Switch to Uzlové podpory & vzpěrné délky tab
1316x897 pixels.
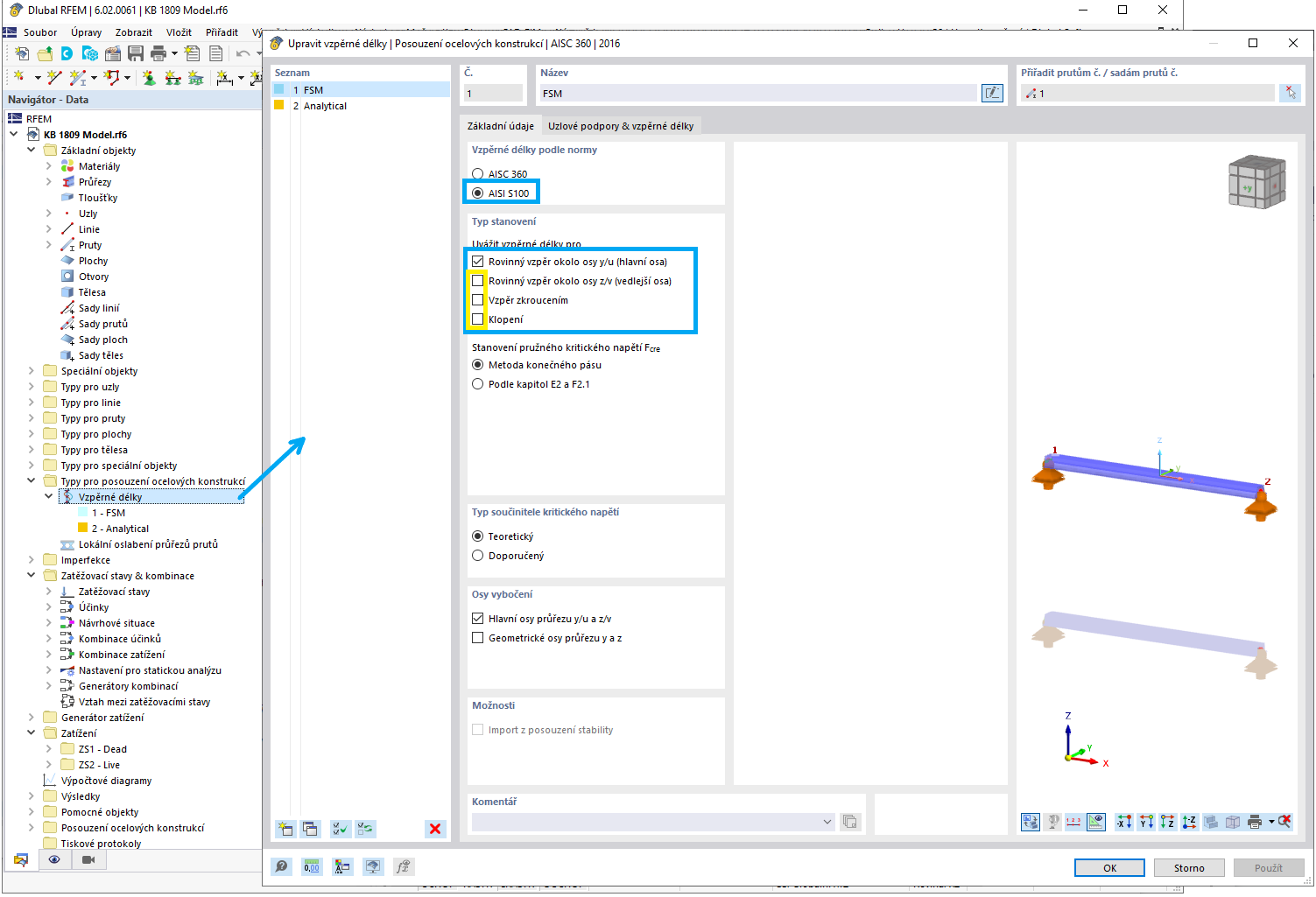tap(622, 125)
